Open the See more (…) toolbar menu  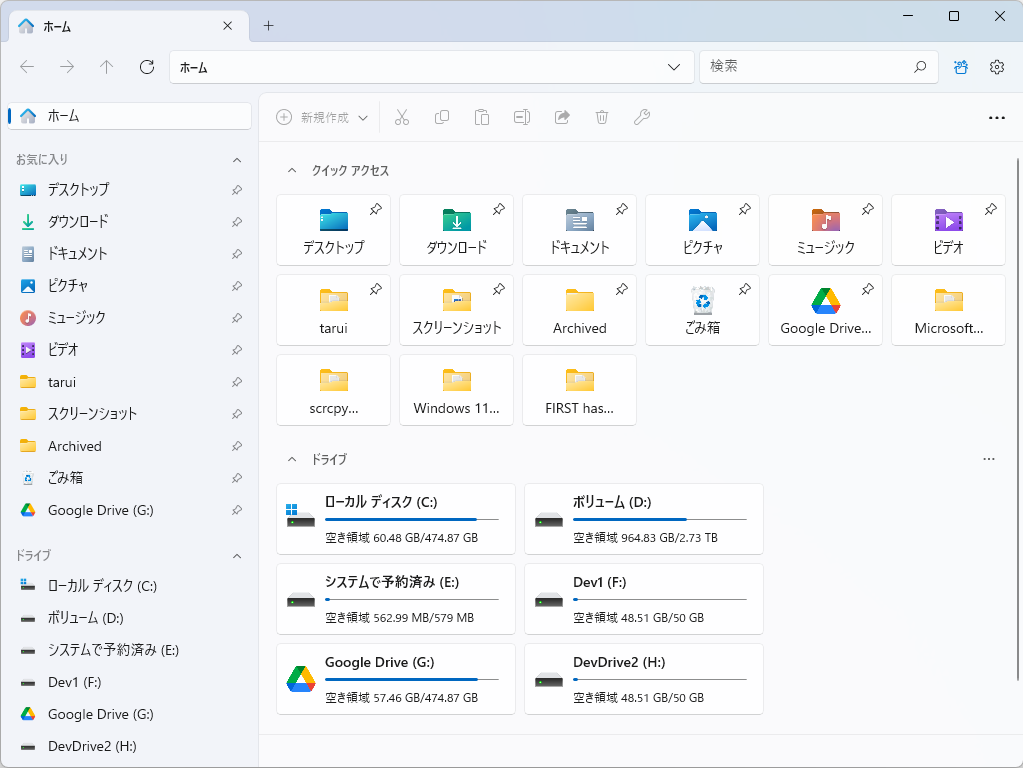[996, 116]
